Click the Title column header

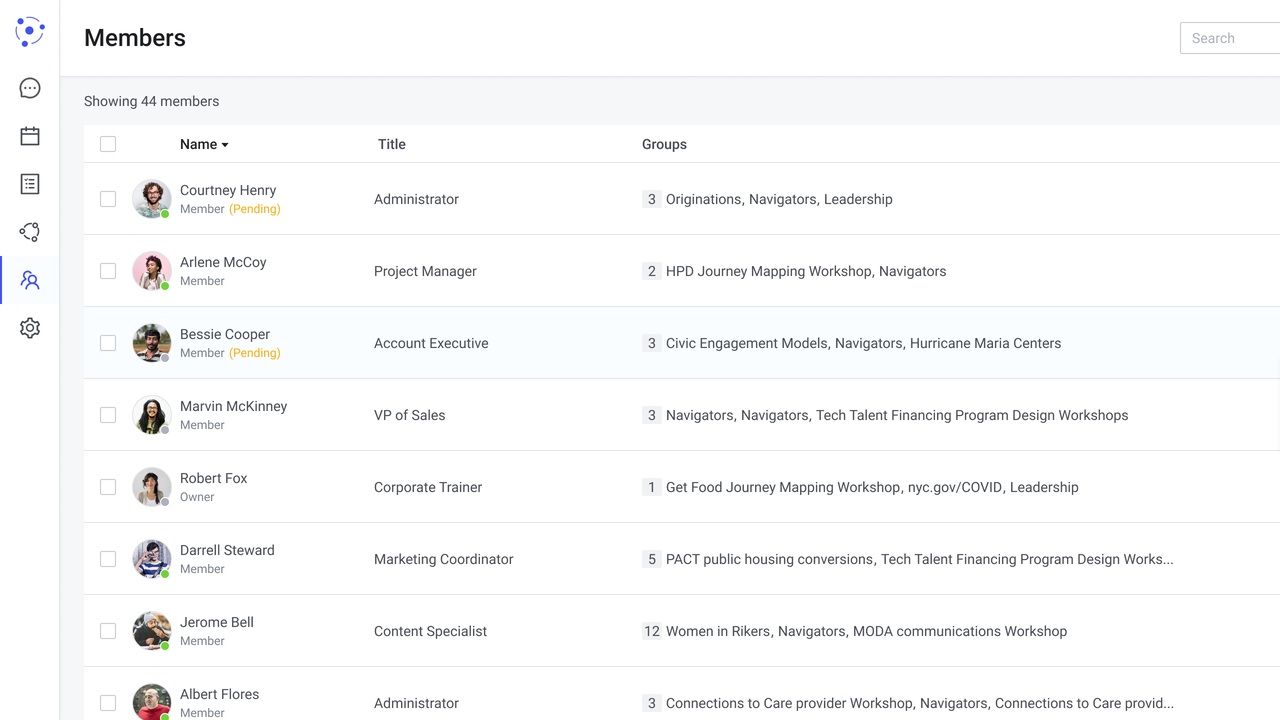391,144
